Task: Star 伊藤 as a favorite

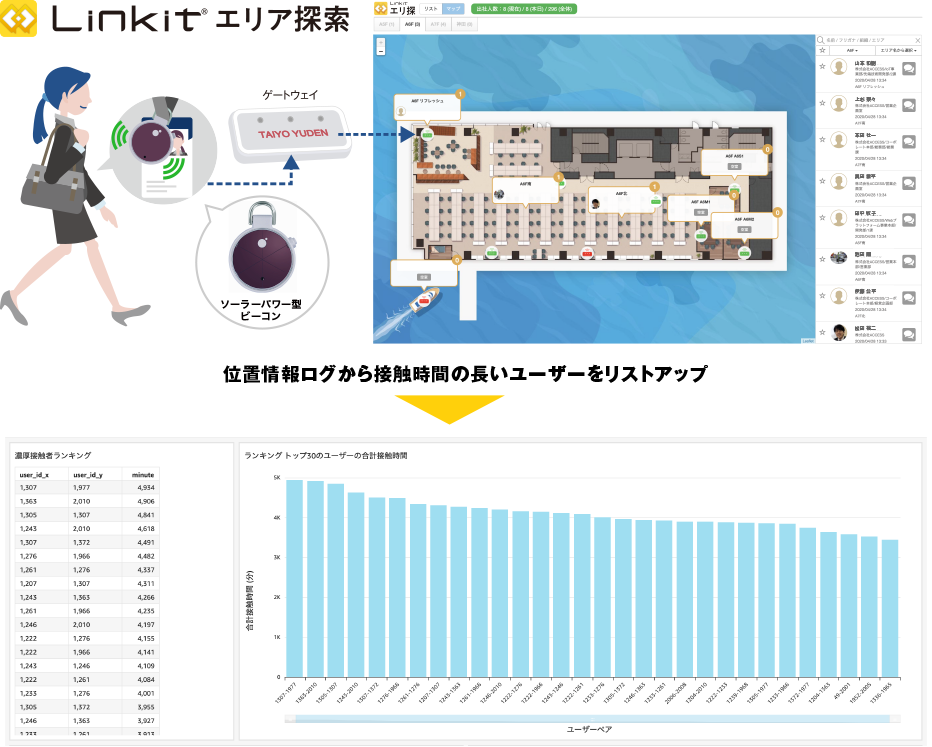Action: [823, 295]
